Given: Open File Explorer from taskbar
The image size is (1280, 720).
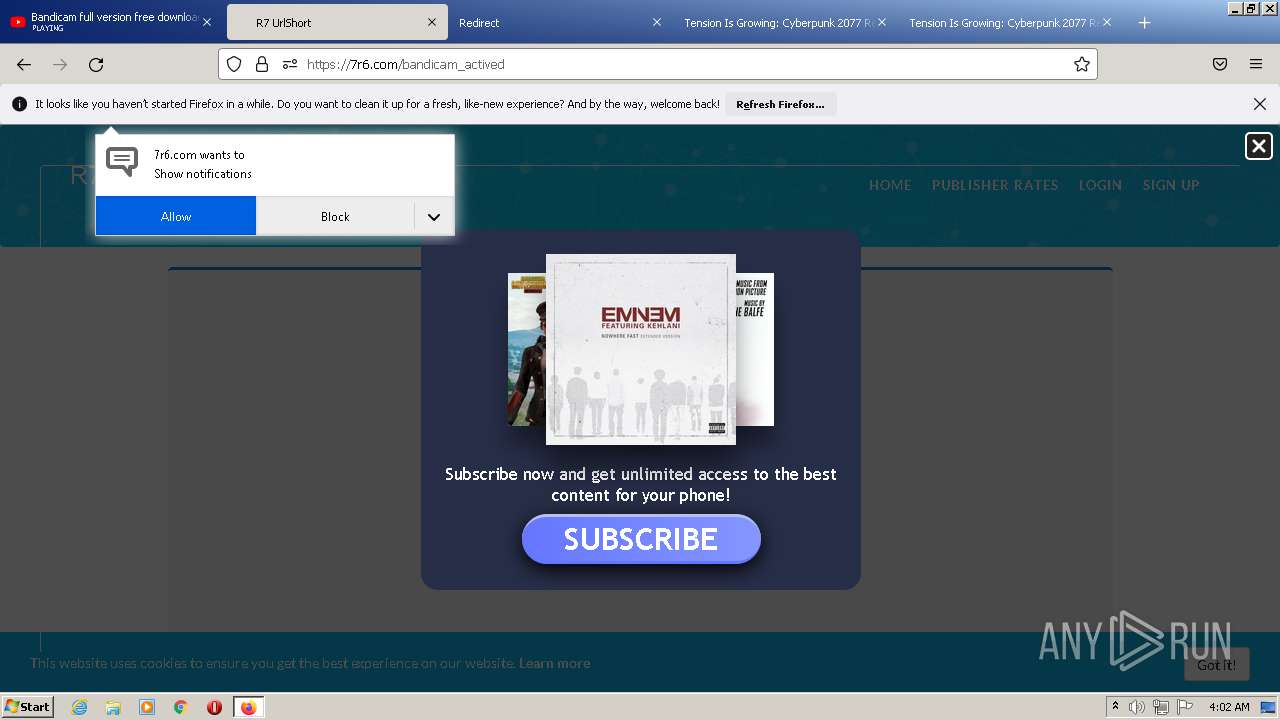Looking at the screenshot, I should point(113,707).
